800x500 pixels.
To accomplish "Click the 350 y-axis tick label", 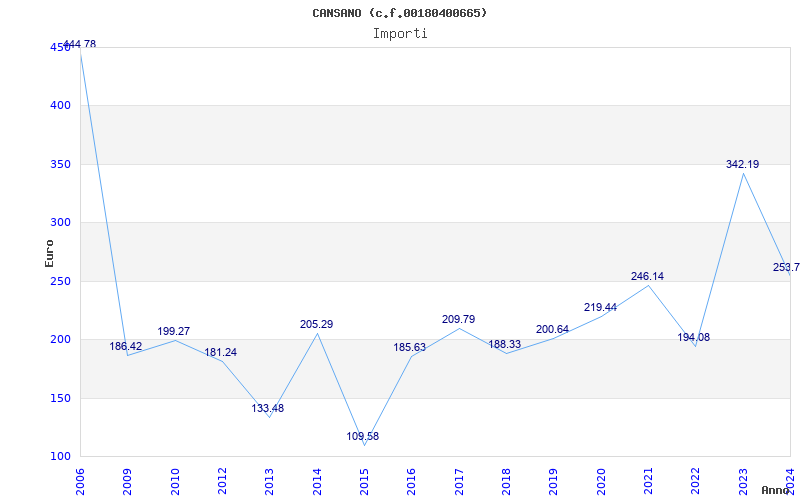I will point(60,164).
